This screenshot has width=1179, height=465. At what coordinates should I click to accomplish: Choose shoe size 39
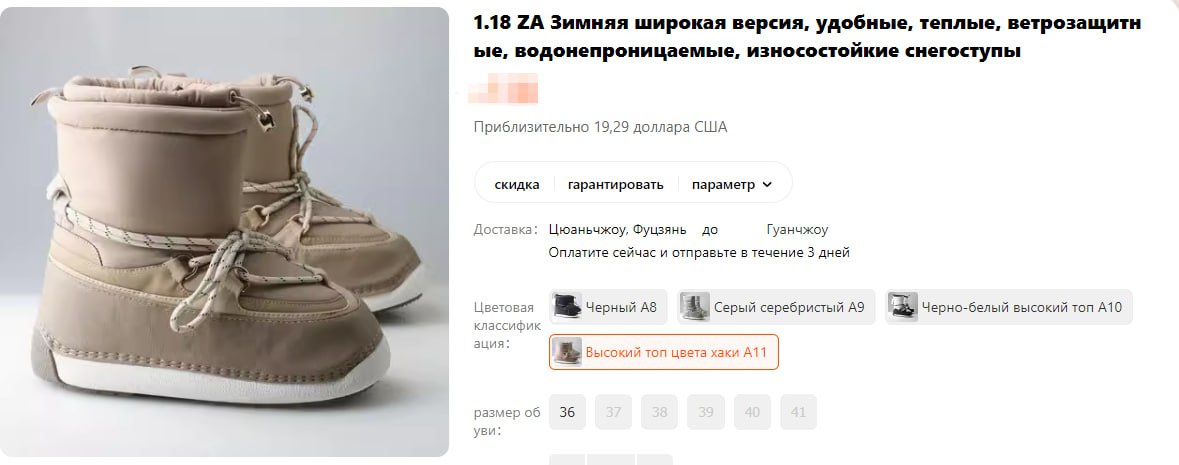pyautogui.click(x=705, y=412)
